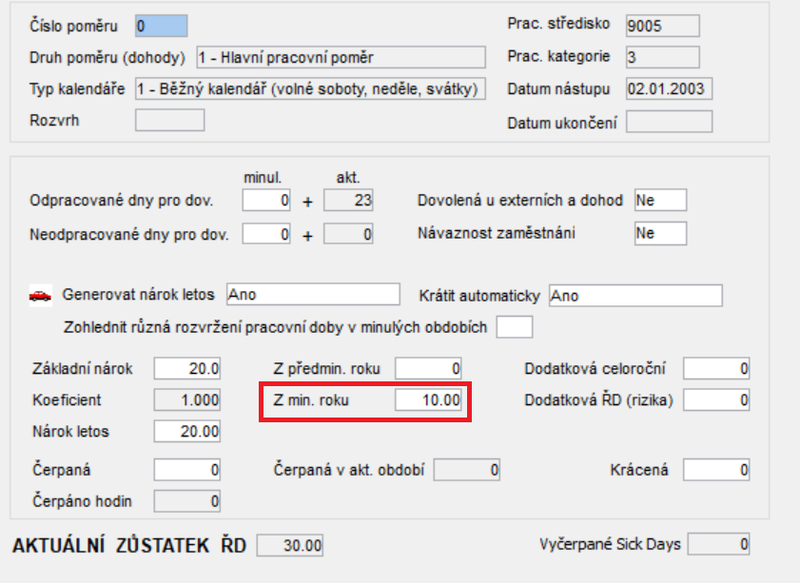Image resolution: width=800 pixels, height=583 pixels.
Task: Select Neodpracované dny minul. field
Action: tap(266, 234)
